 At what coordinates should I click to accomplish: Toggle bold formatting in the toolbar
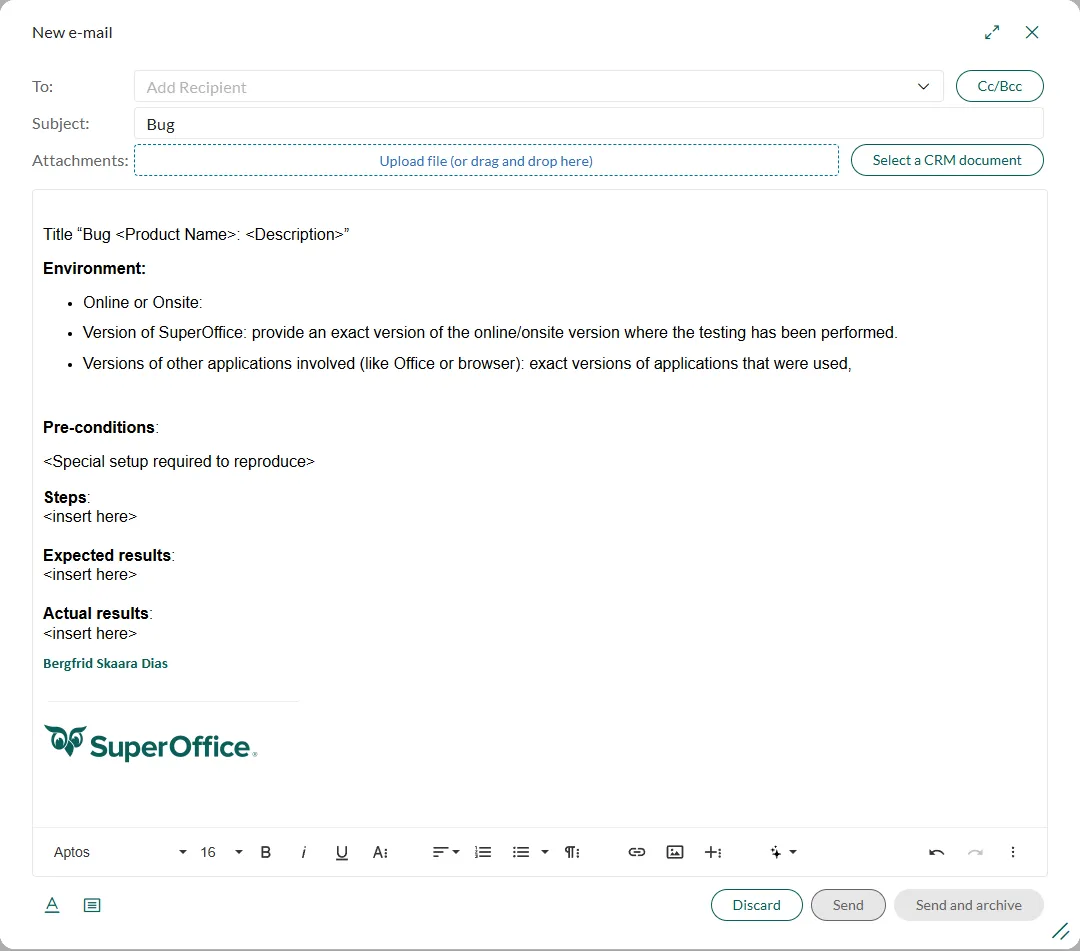[266, 852]
